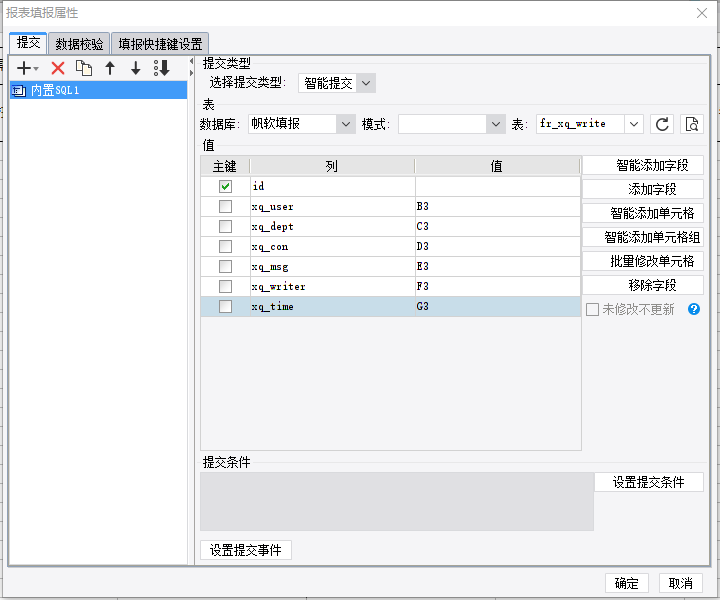Screen dimensions: 720x600
Task: Click value cell G3
Action: [498, 306]
